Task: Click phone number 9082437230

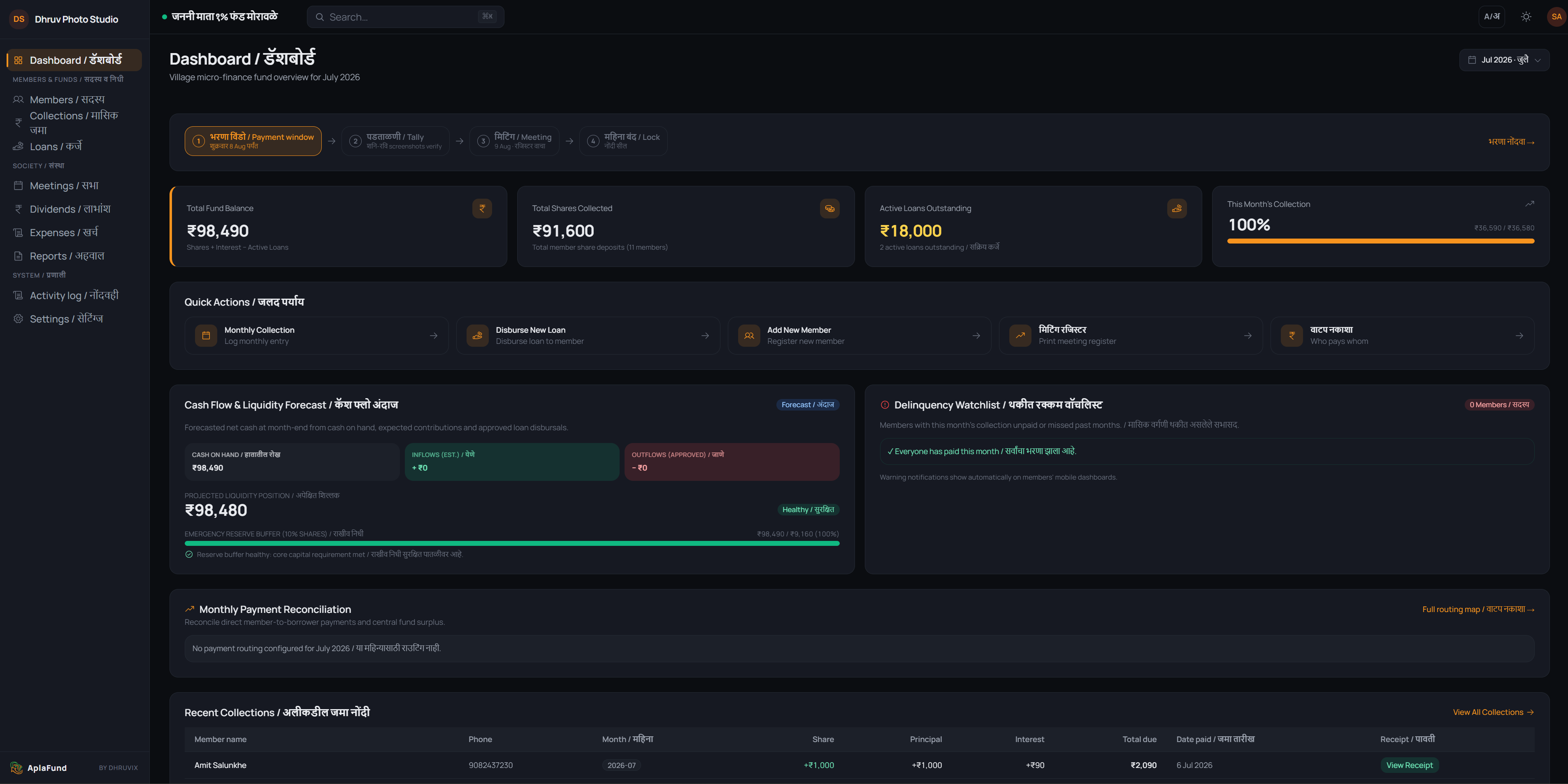Action: click(x=490, y=765)
